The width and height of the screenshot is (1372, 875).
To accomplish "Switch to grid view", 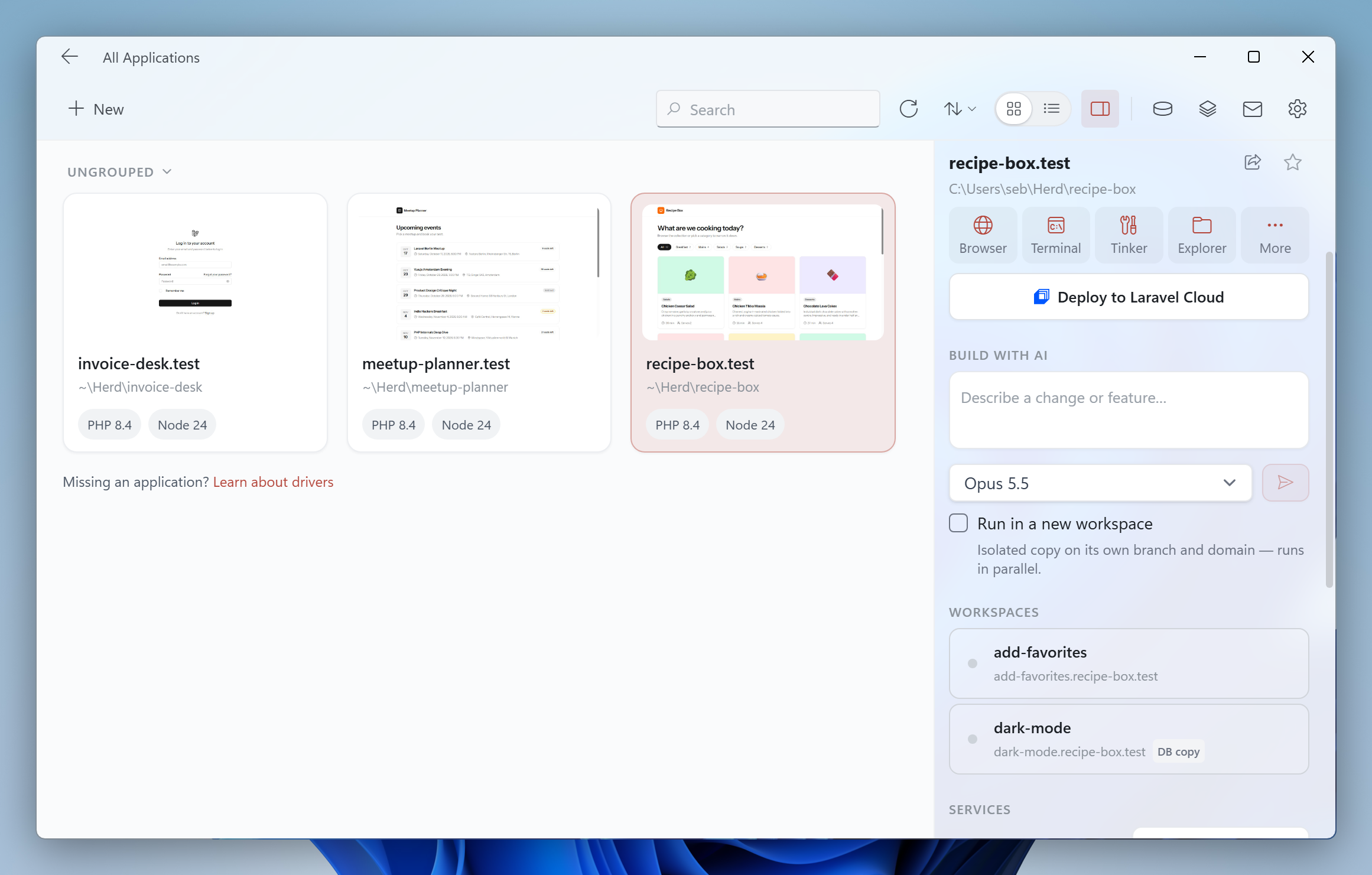I will [x=1014, y=109].
